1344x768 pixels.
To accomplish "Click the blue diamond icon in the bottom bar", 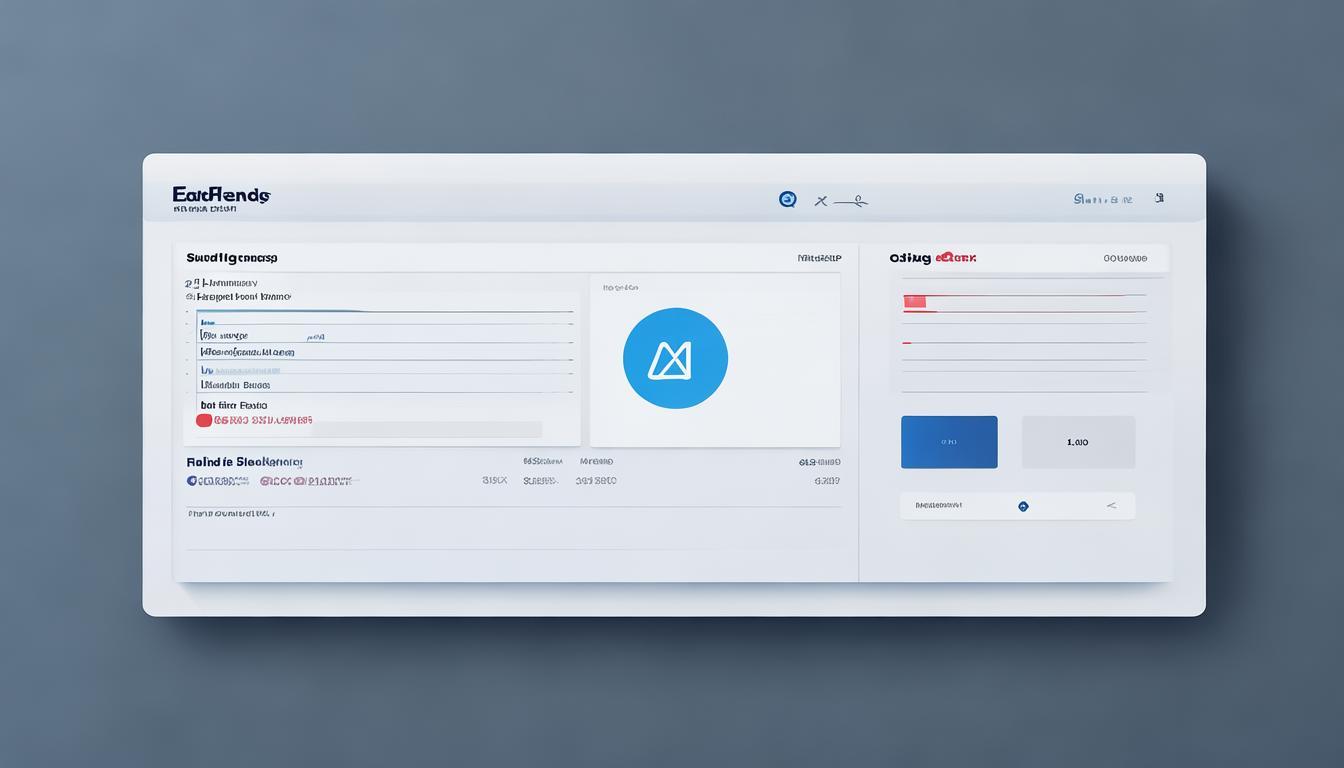I will (x=1023, y=506).
